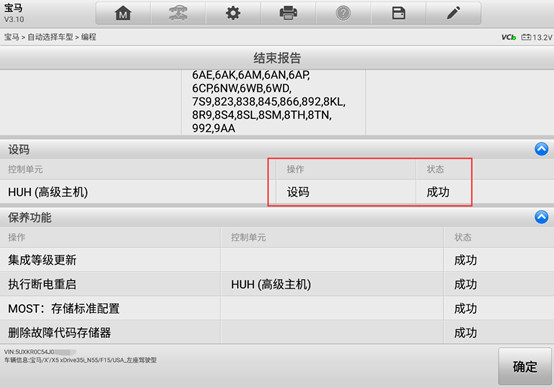Open the home (M) main menu icon
This screenshot has width=554, height=388.
pos(123,13)
